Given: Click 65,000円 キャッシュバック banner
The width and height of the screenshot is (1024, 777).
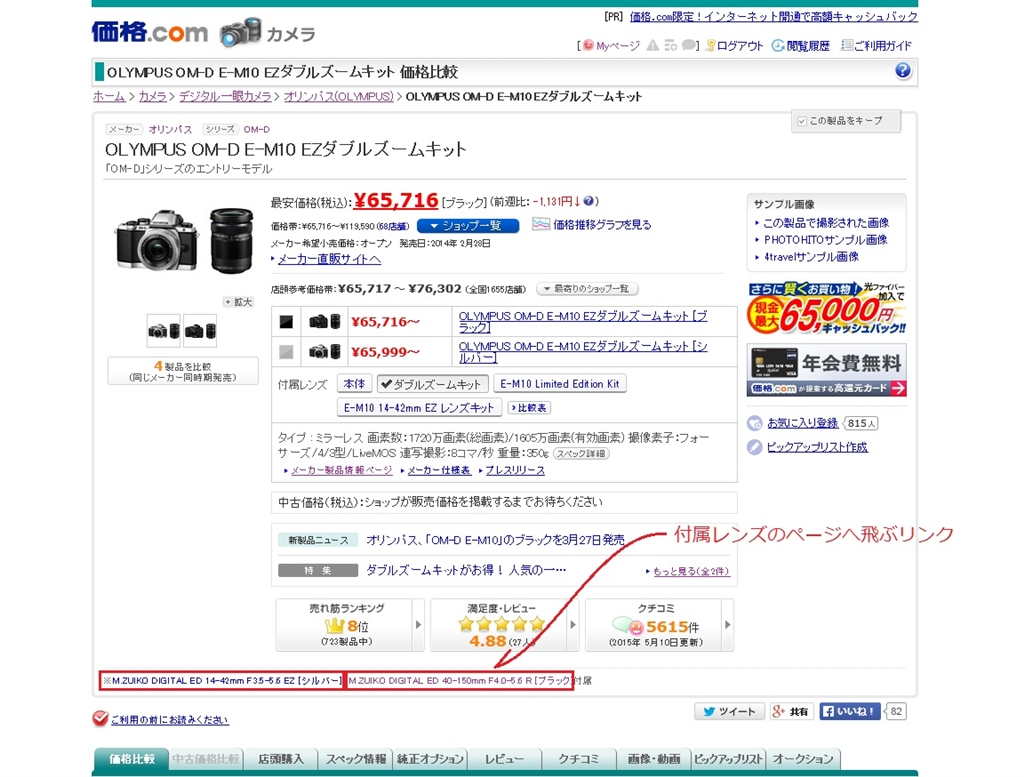Looking at the screenshot, I should (827, 309).
